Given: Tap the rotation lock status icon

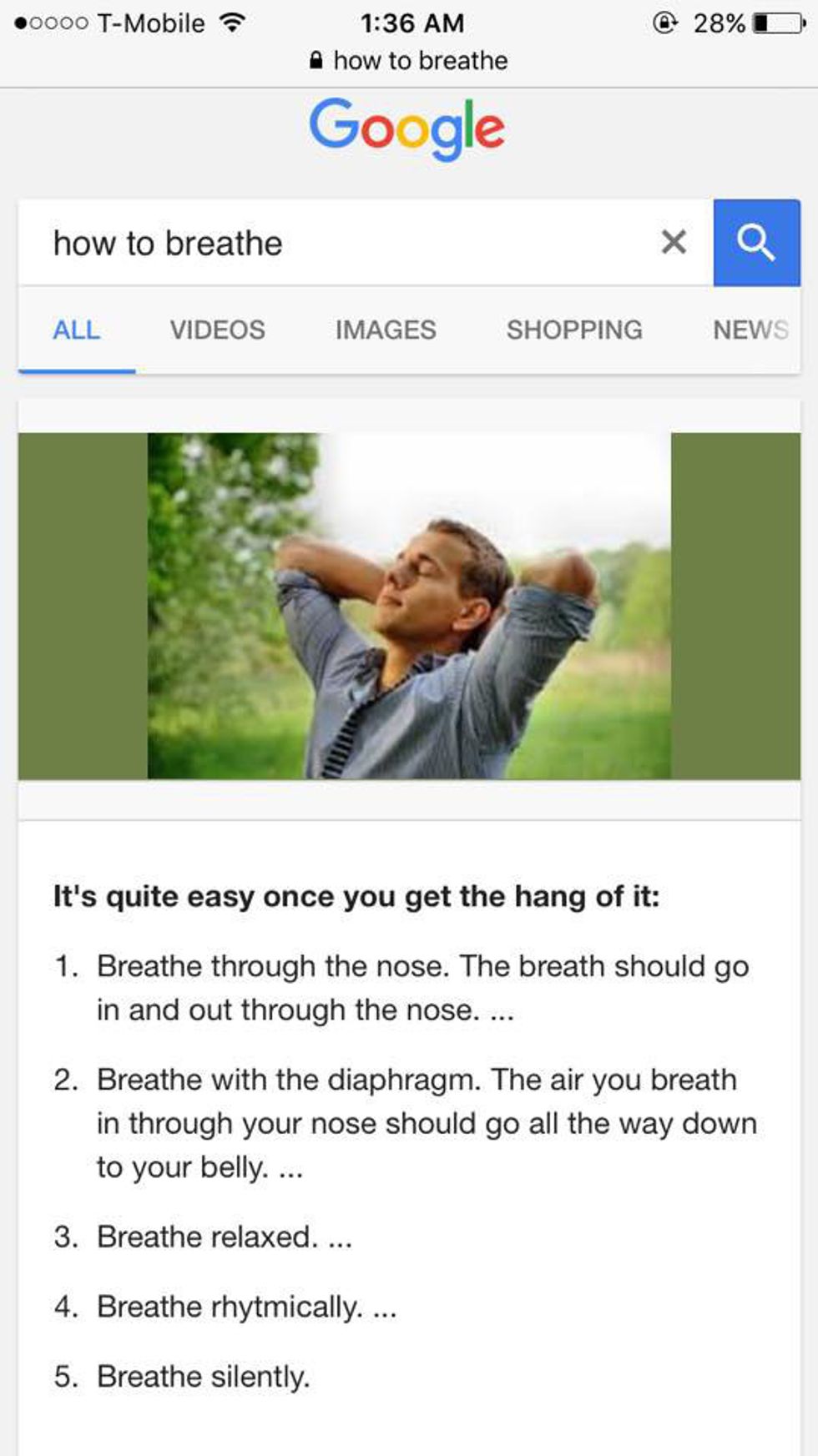Looking at the screenshot, I should (664, 23).
